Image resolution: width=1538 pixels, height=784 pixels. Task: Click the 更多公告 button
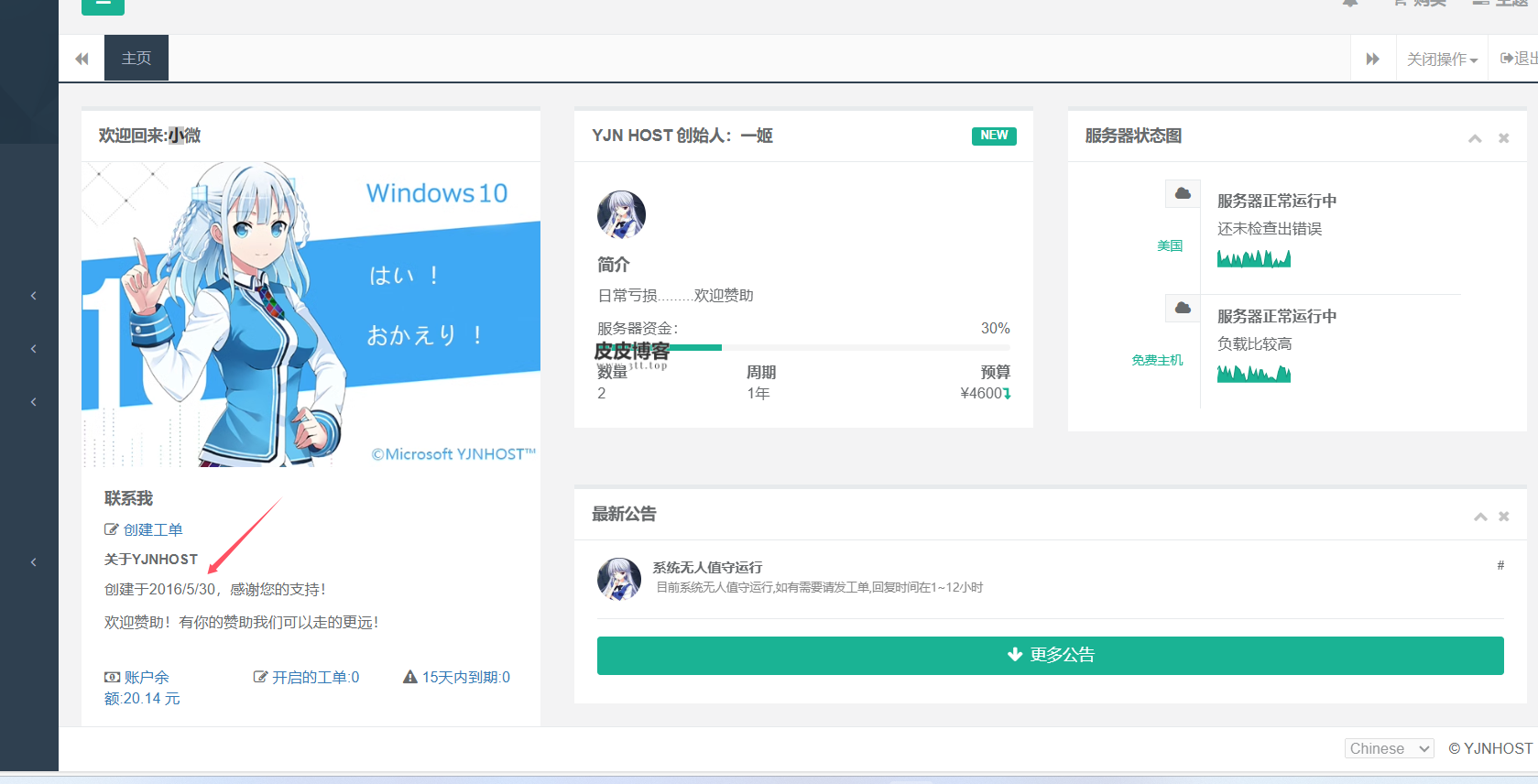1051,656
